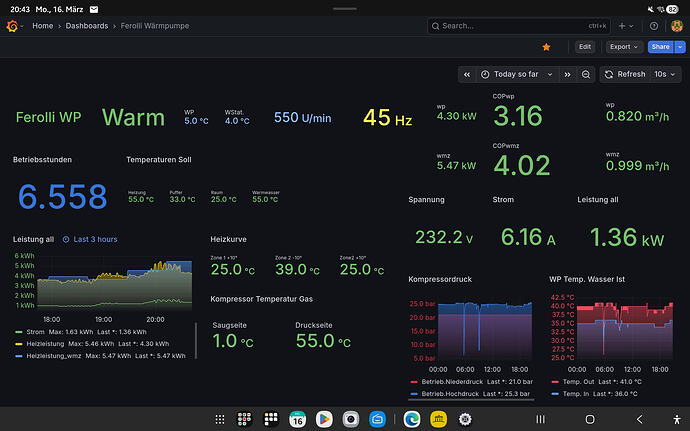
Task: Open Kompressor Temperatur Gas panel title
Action: (x=261, y=299)
